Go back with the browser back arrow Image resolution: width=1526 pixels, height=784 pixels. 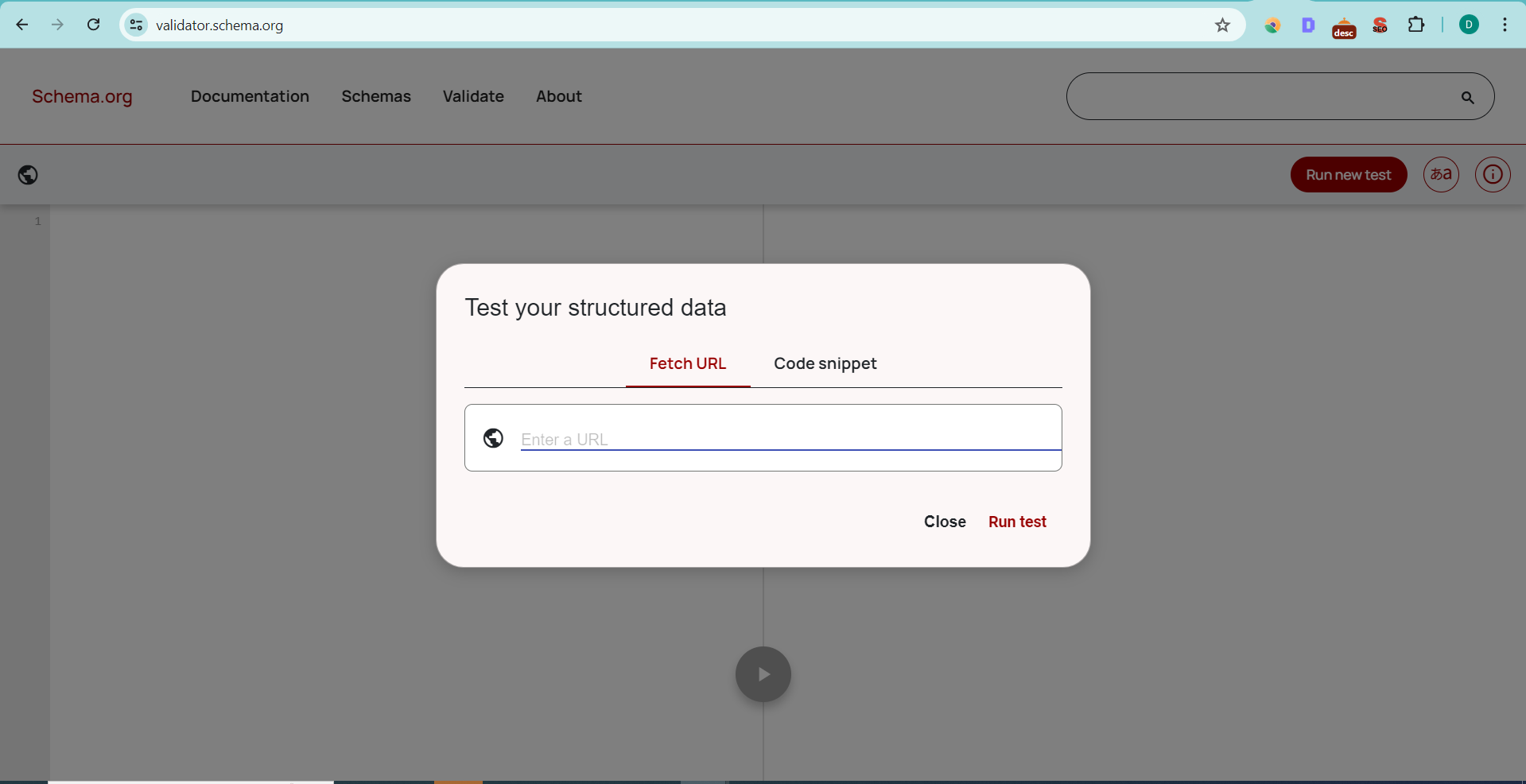pos(22,25)
